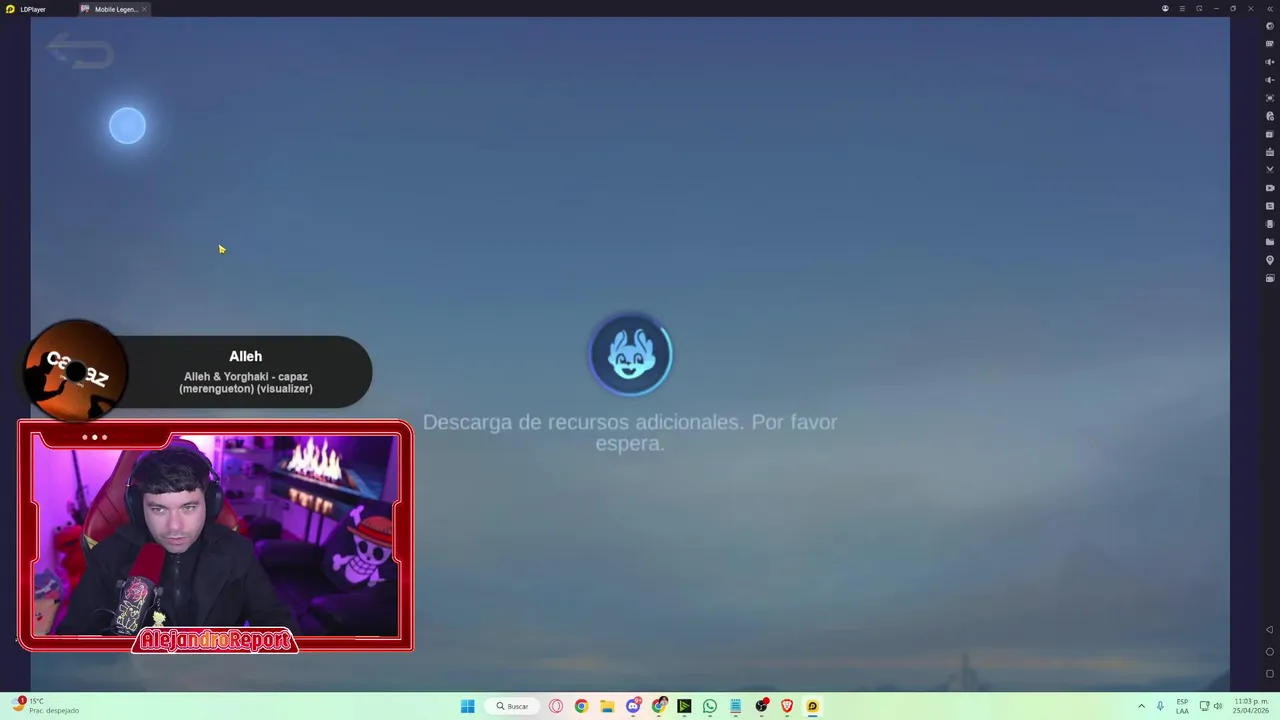Close the Mobile Legends tab
The height and width of the screenshot is (720, 1280).
tap(144, 9)
